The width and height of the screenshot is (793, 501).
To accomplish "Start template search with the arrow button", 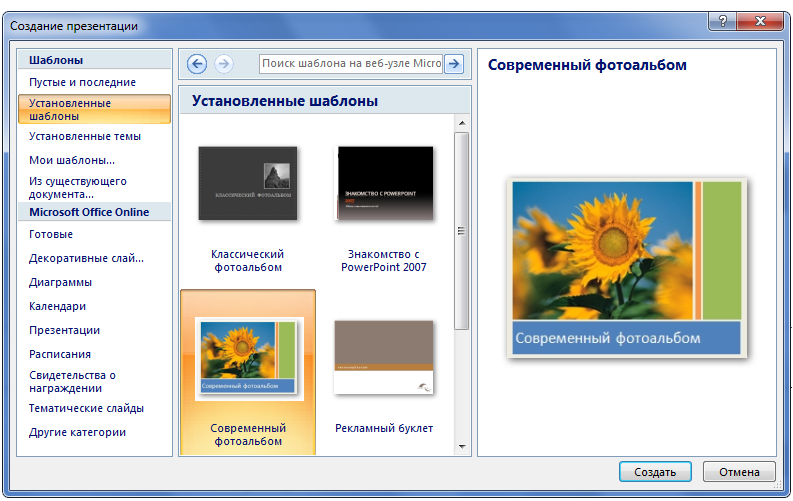I will click(x=454, y=64).
